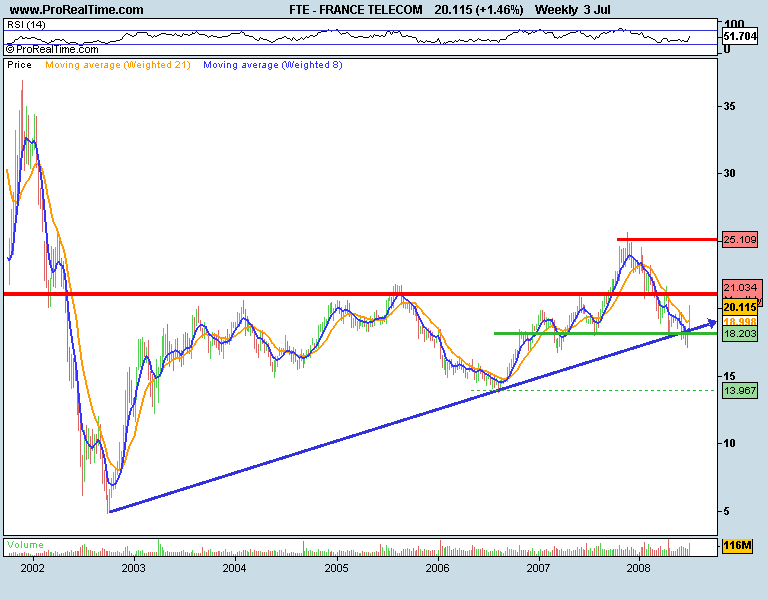Click the 18.203 support price label

point(740,334)
